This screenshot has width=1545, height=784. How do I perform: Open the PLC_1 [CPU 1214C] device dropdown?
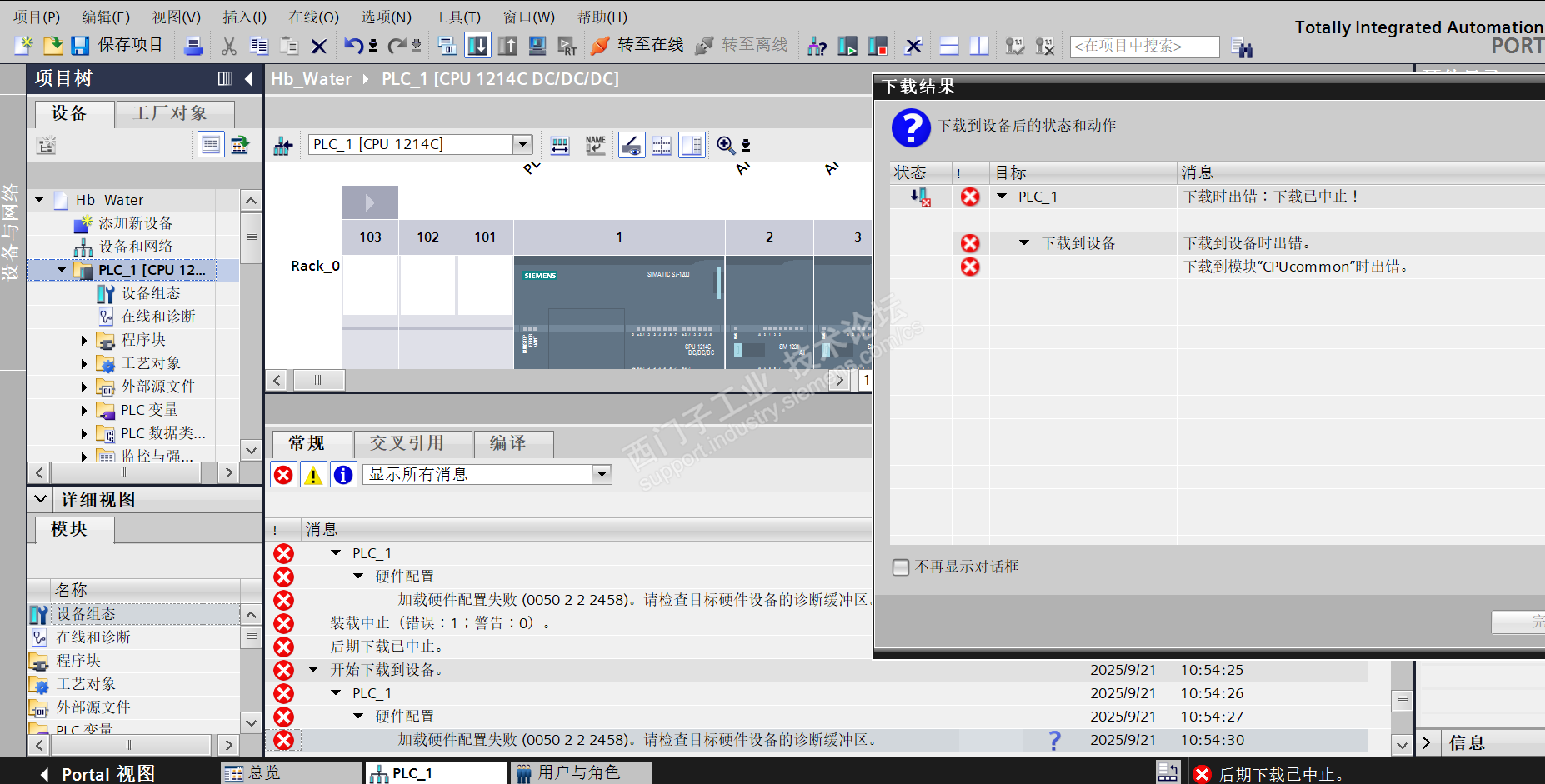coord(522,144)
